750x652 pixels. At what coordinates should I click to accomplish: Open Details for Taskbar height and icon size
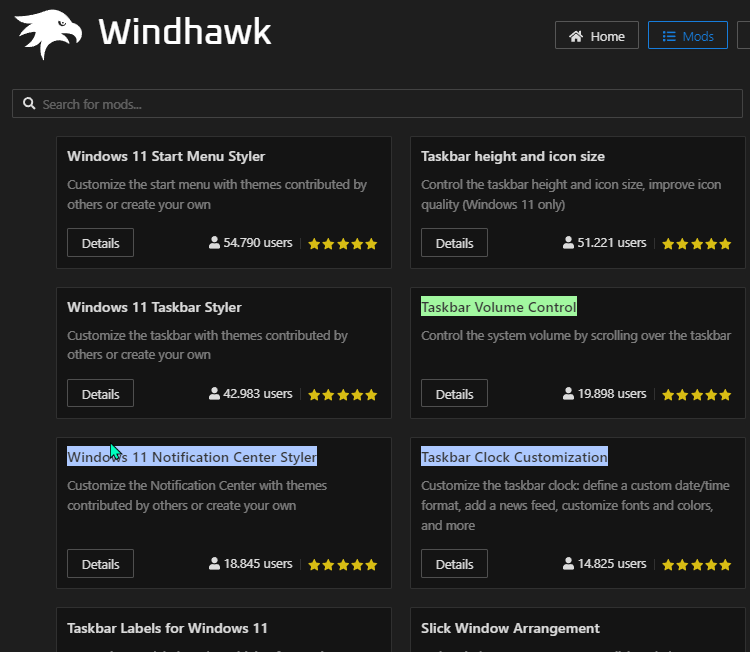(454, 243)
